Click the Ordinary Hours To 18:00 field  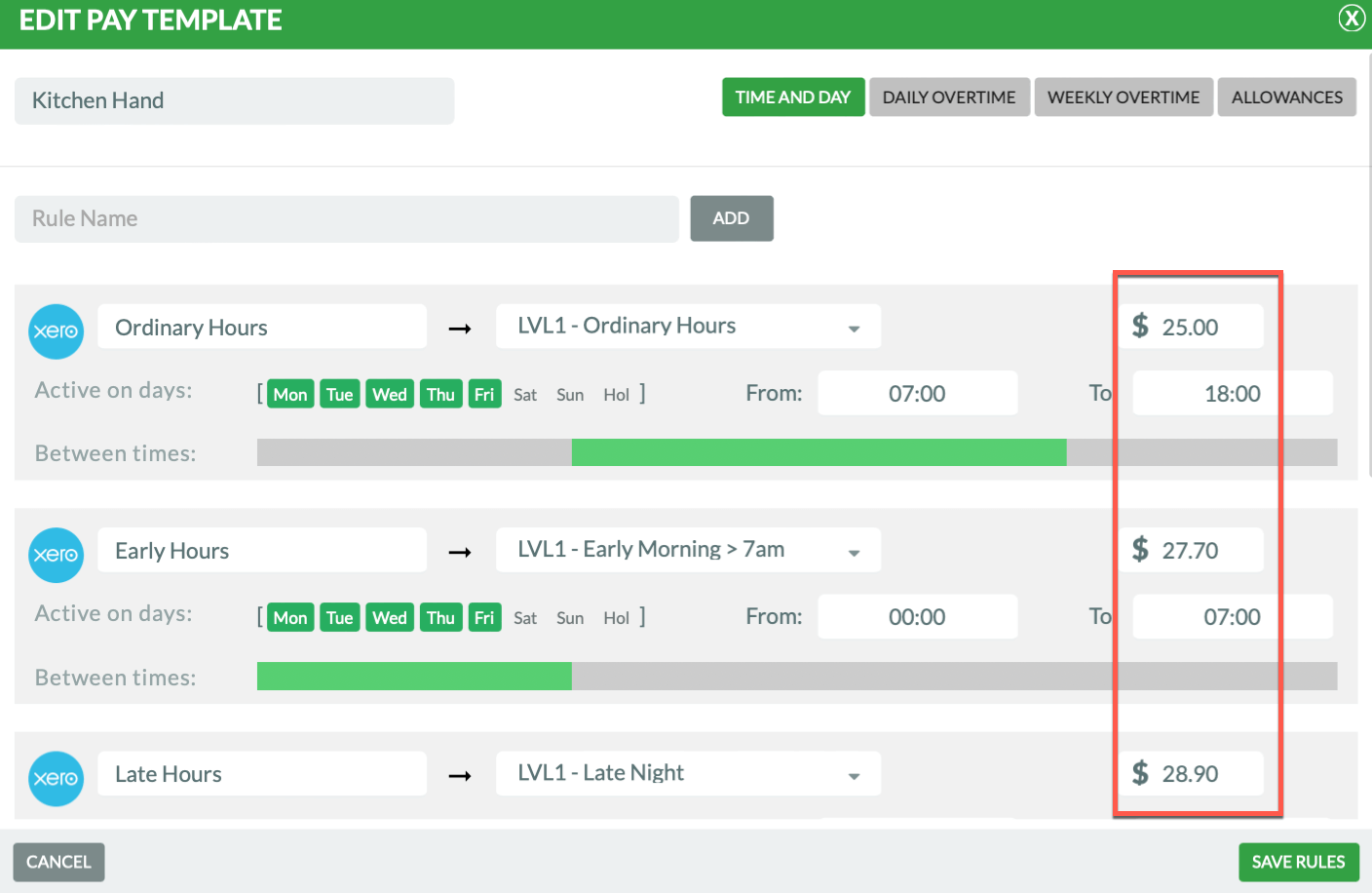click(x=1233, y=393)
